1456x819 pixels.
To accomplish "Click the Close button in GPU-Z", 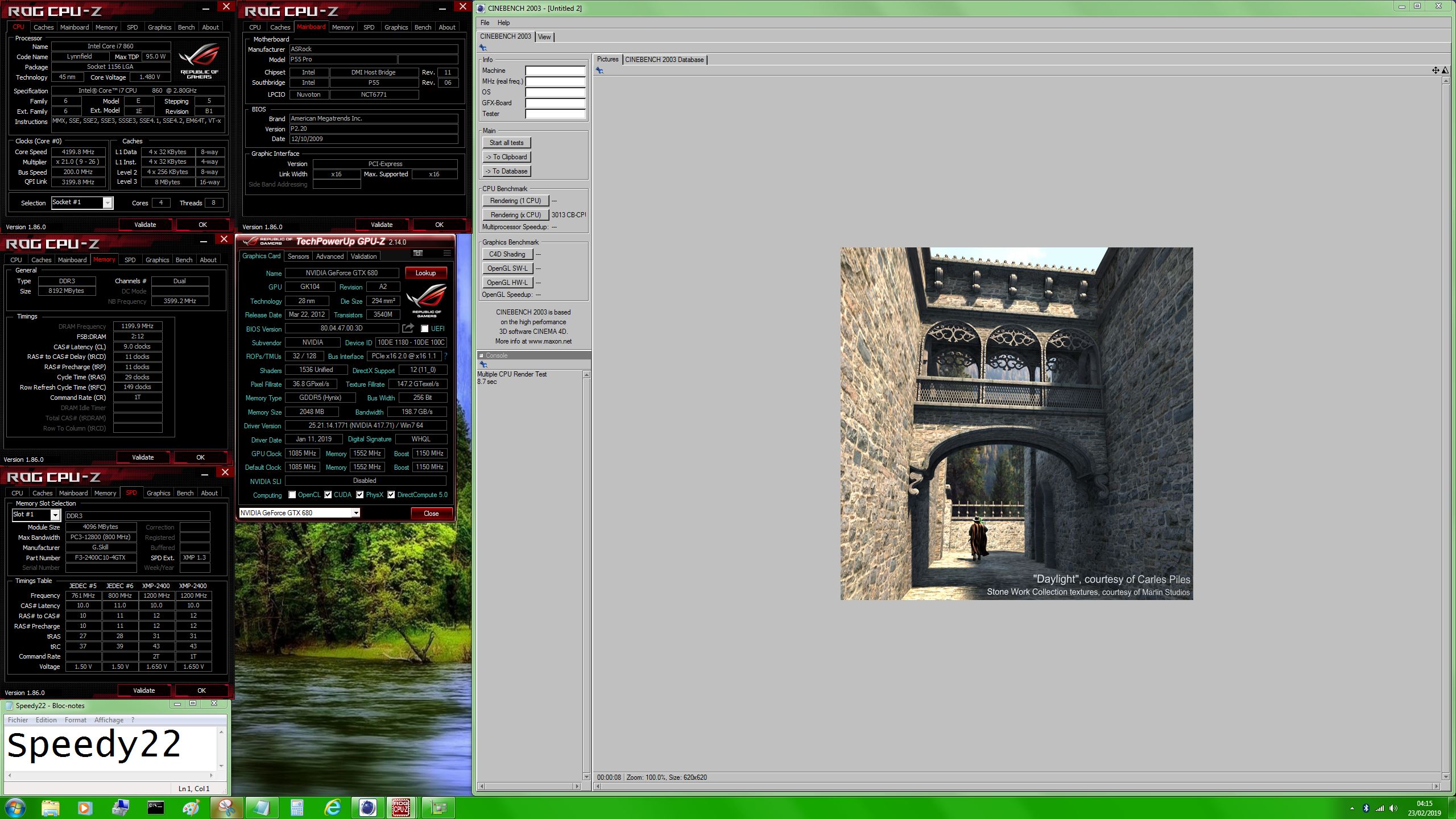I will (431, 514).
